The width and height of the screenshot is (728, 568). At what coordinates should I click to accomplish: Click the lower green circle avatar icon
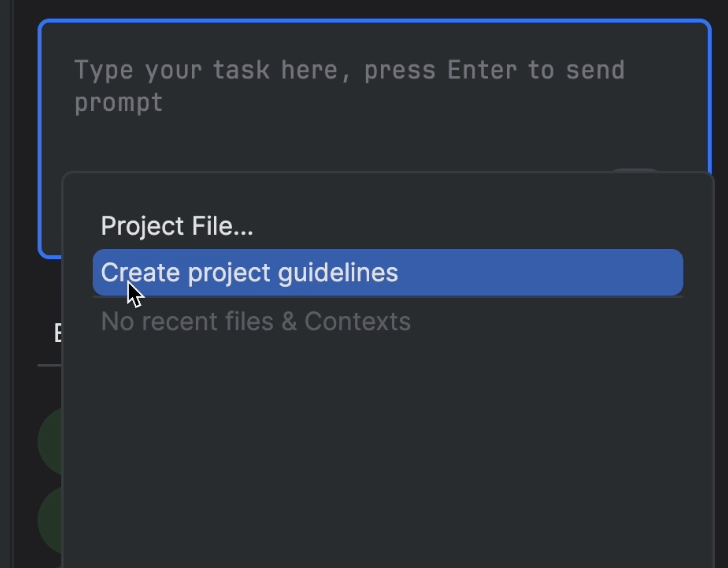pyautogui.click(x=49, y=519)
